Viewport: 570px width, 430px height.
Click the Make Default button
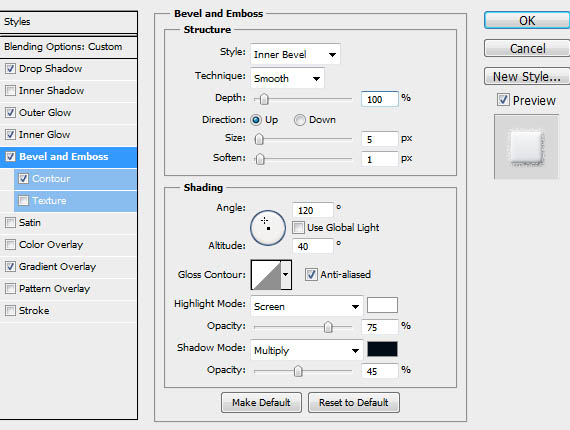(x=261, y=402)
